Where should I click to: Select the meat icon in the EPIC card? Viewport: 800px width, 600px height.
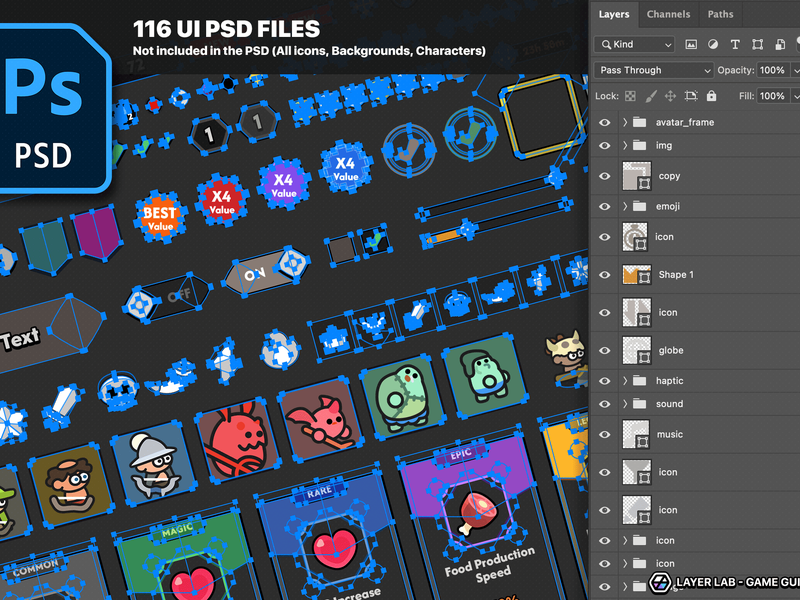tap(476, 514)
